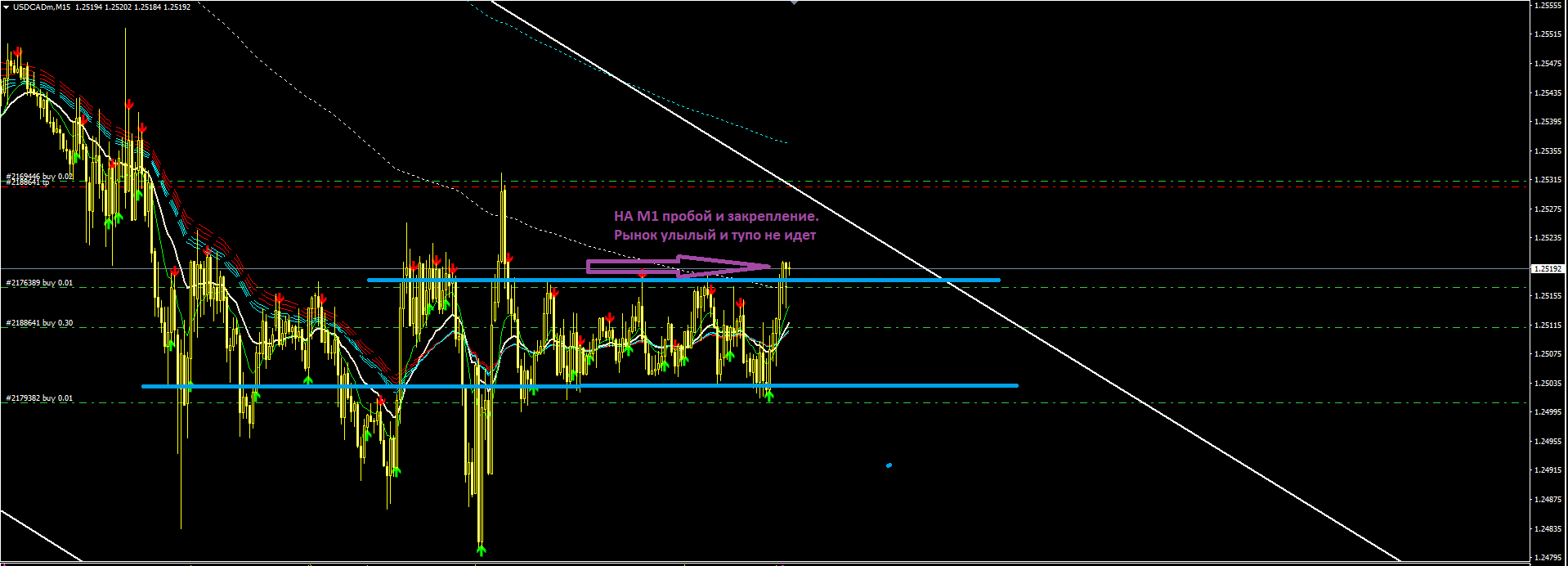Click the 1.25435 price on the axis
The height and width of the screenshot is (566, 1568).
[1548, 92]
